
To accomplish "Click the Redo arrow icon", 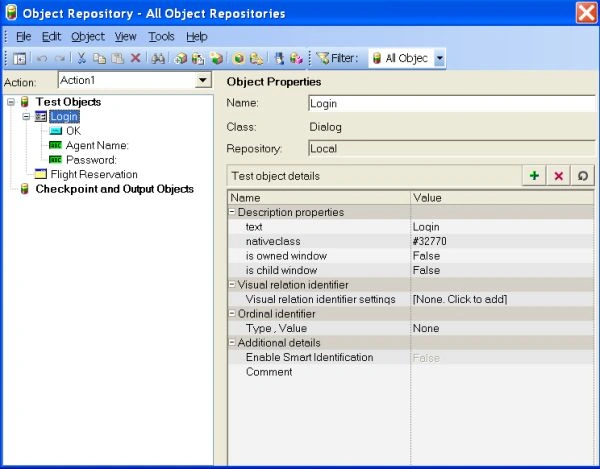I will (x=60, y=59).
